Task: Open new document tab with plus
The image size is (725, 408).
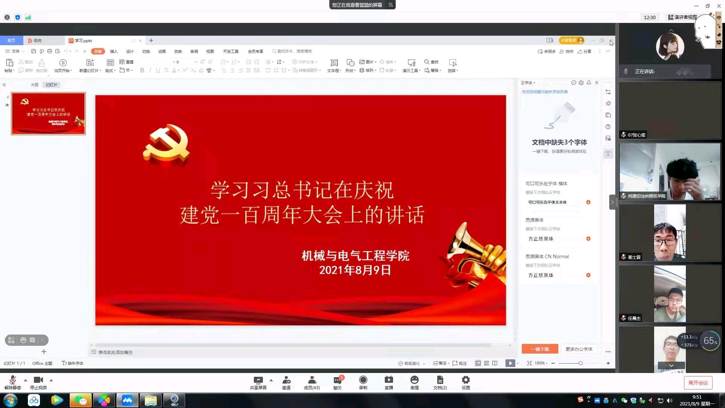Action: tap(151, 41)
